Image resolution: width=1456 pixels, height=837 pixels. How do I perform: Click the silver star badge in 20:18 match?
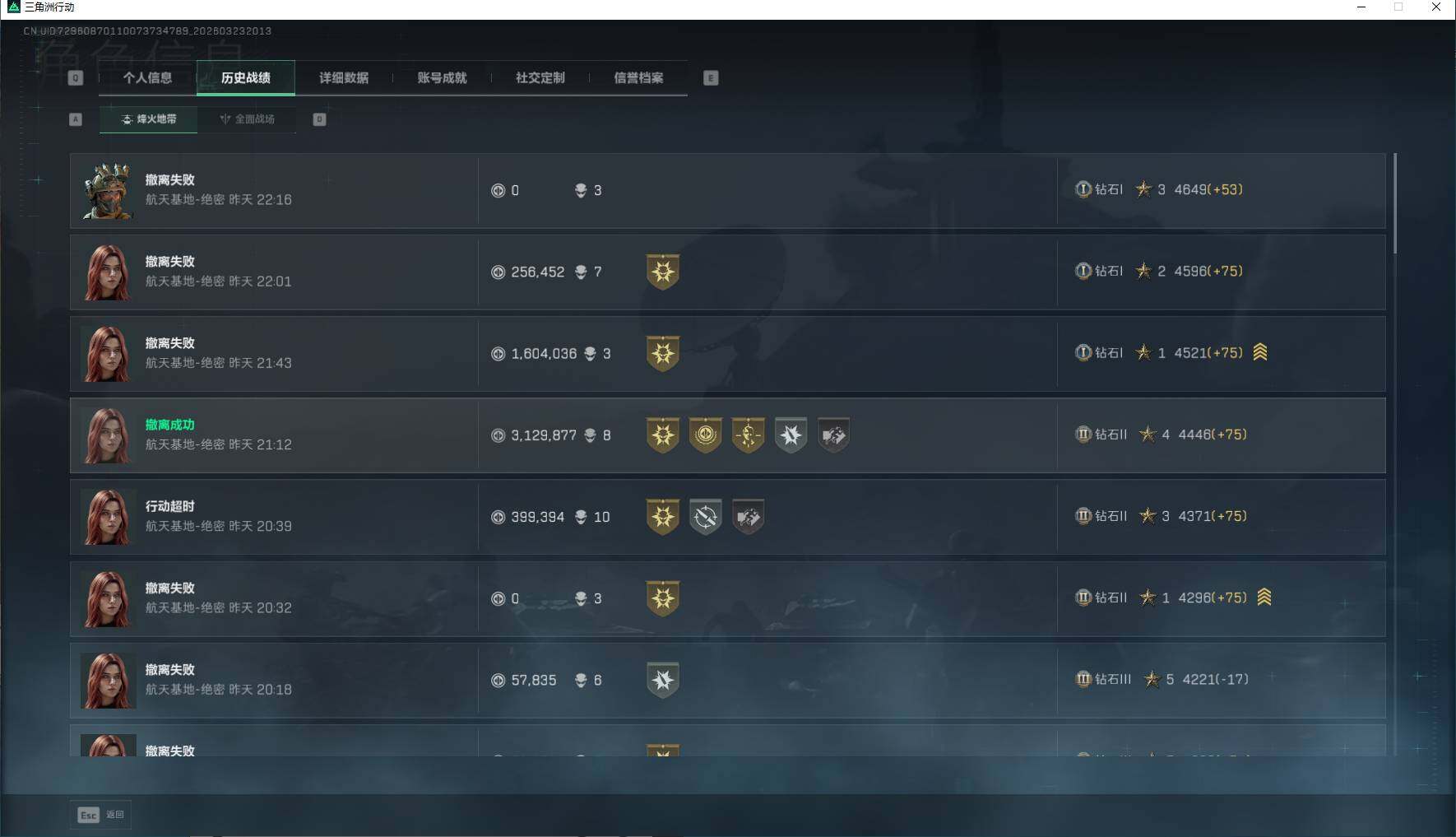tap(663, 681)
